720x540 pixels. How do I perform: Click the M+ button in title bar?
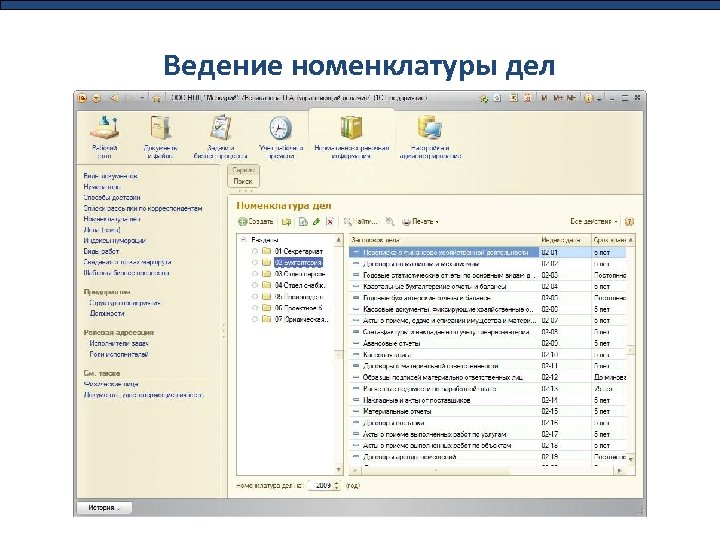[558, 98]
